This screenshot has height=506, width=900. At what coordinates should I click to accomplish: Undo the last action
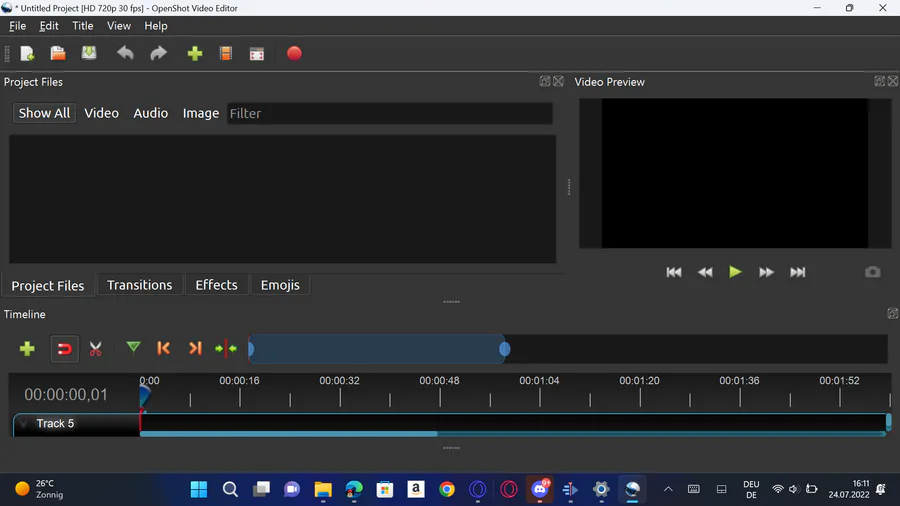coord(125,53)
